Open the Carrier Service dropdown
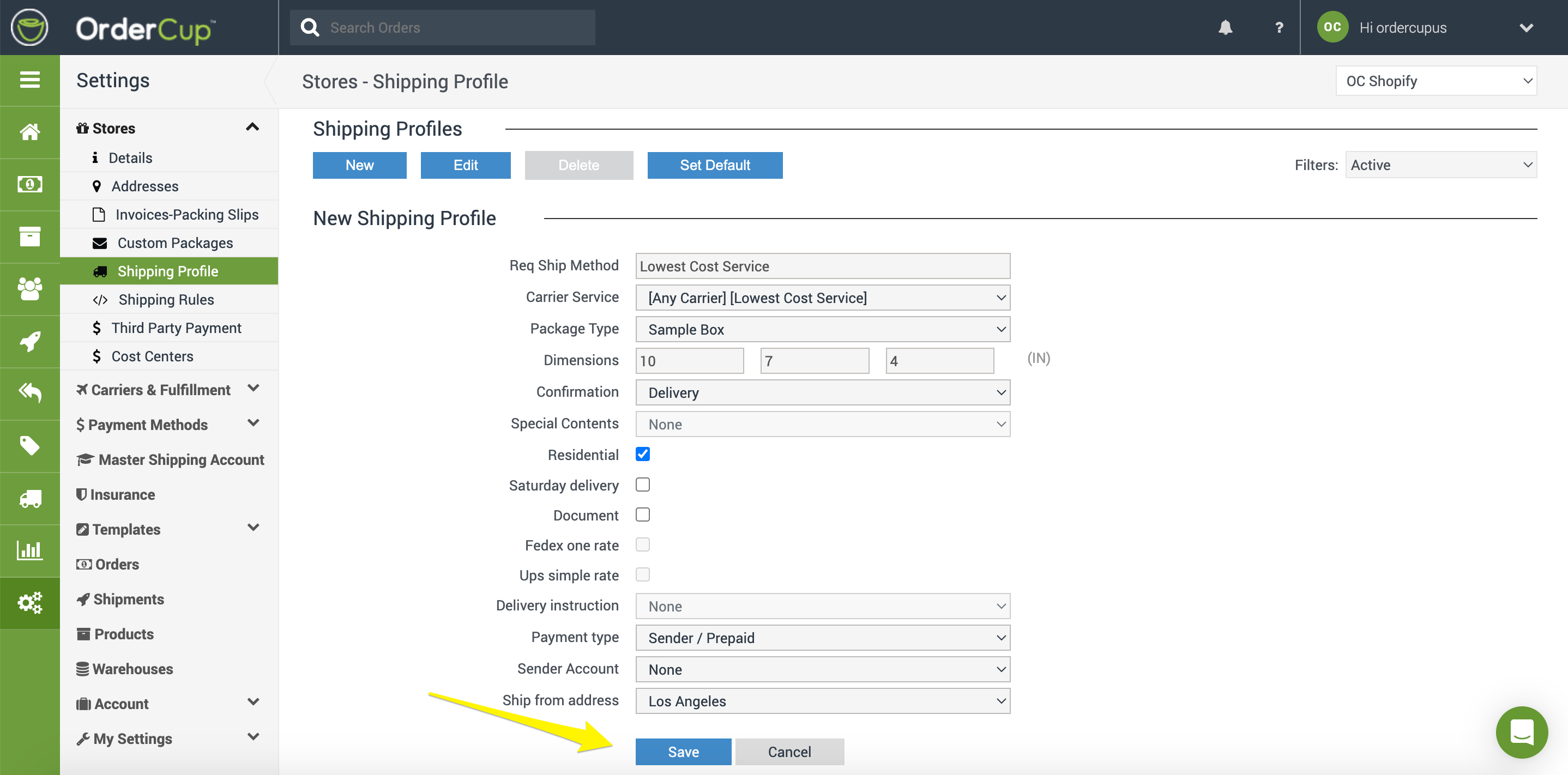1568x775 pixels. 822,298
